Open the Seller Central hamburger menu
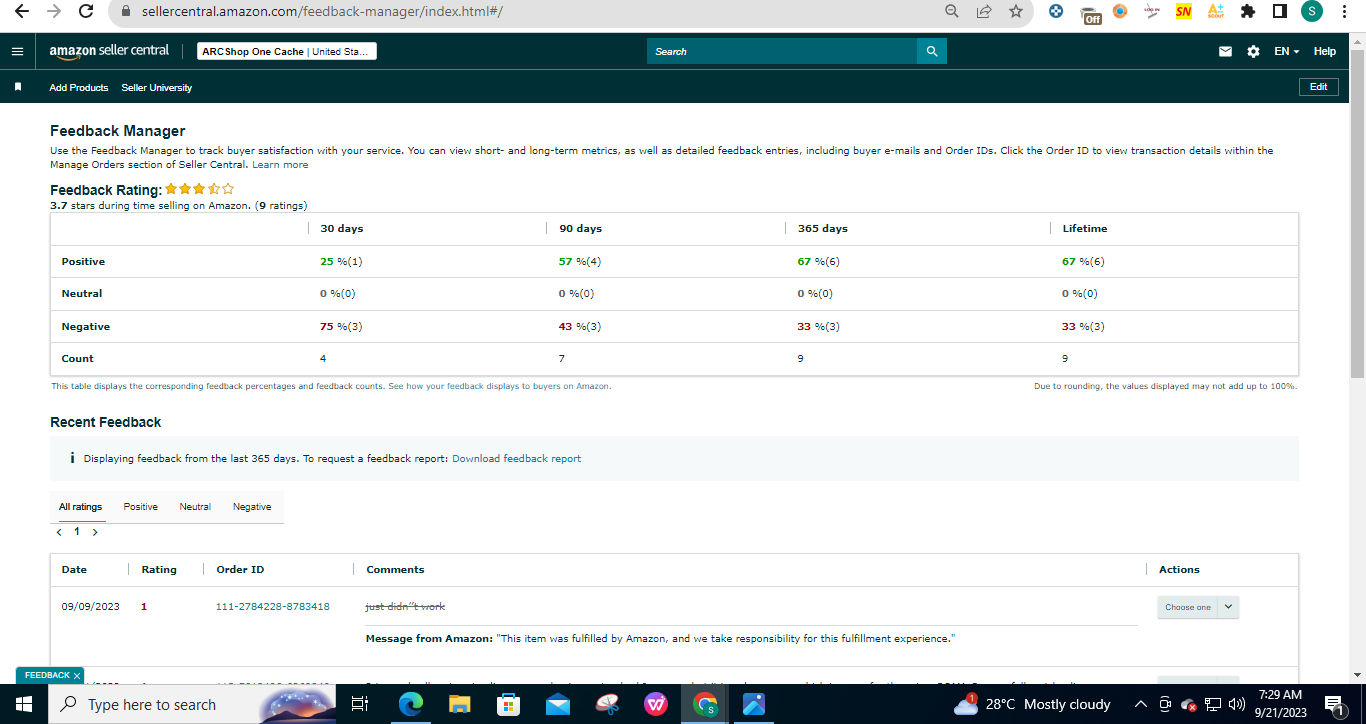Image resolution: width=1366 pixels, height=724 pixels. [17, 51]
